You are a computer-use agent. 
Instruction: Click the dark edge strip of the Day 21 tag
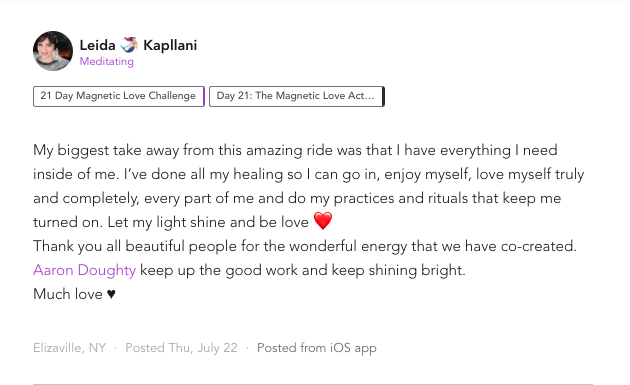tap(383, 96)
